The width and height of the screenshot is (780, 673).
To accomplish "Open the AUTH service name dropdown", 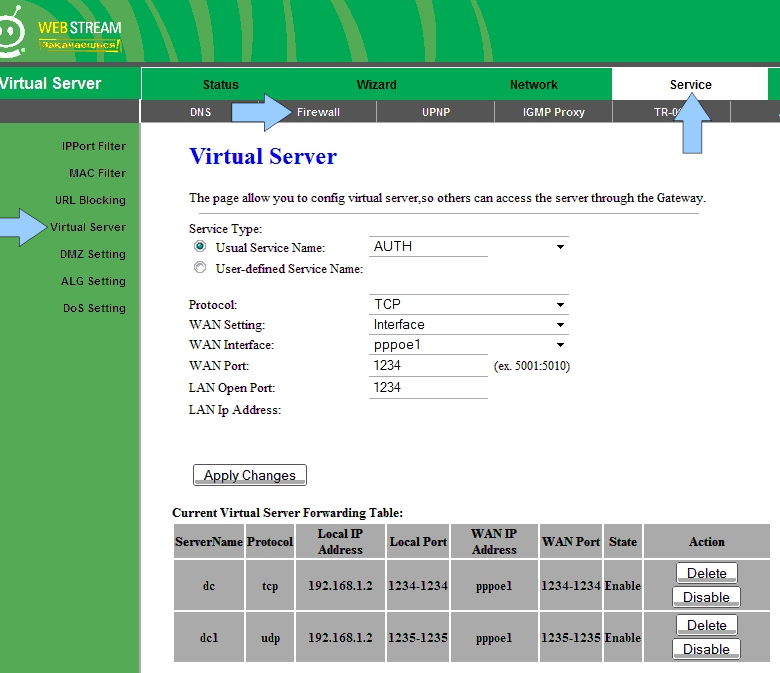I will tap(469, 246).
